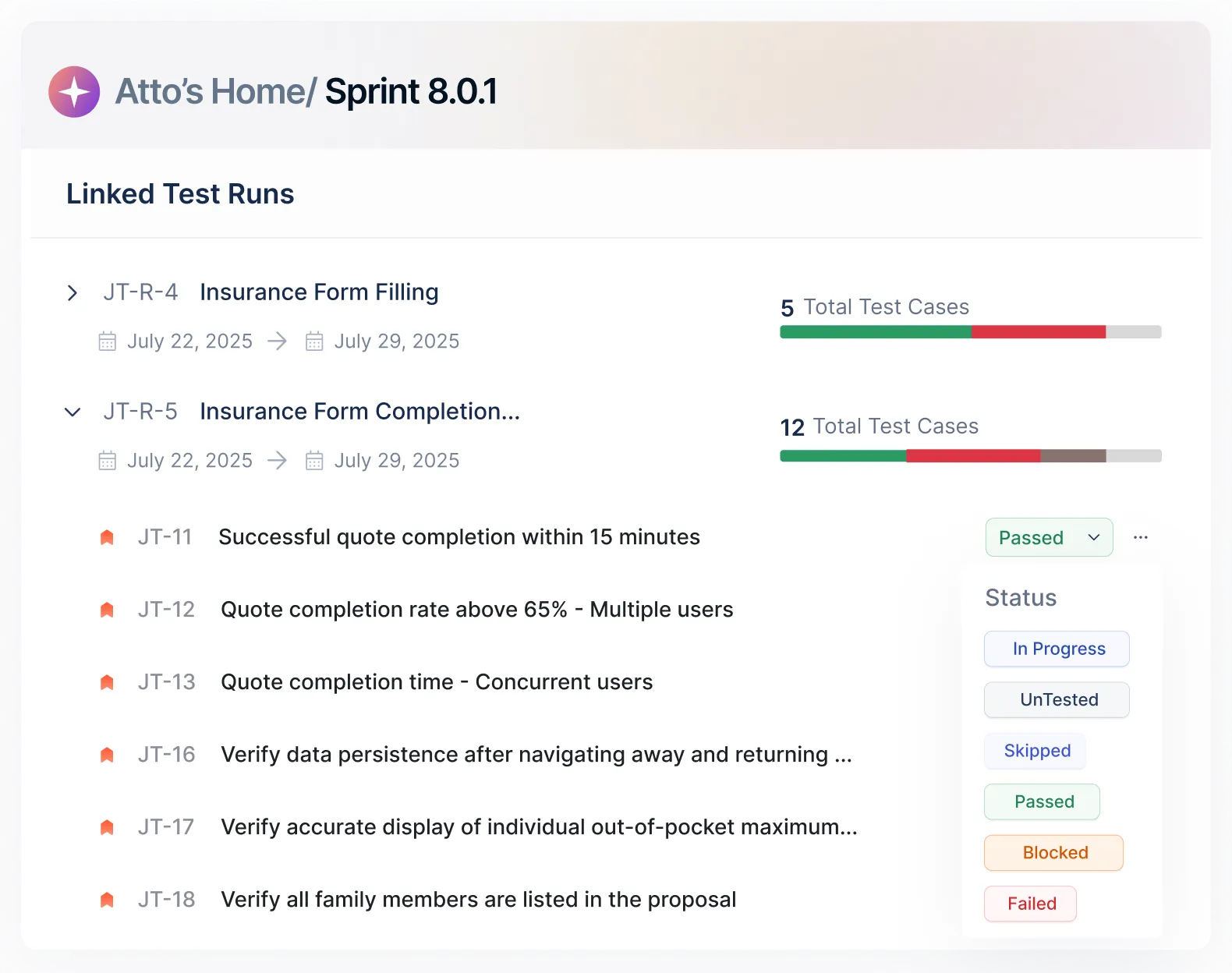Click the end date calendar icon for JT-R-5

tap(314, 461)
